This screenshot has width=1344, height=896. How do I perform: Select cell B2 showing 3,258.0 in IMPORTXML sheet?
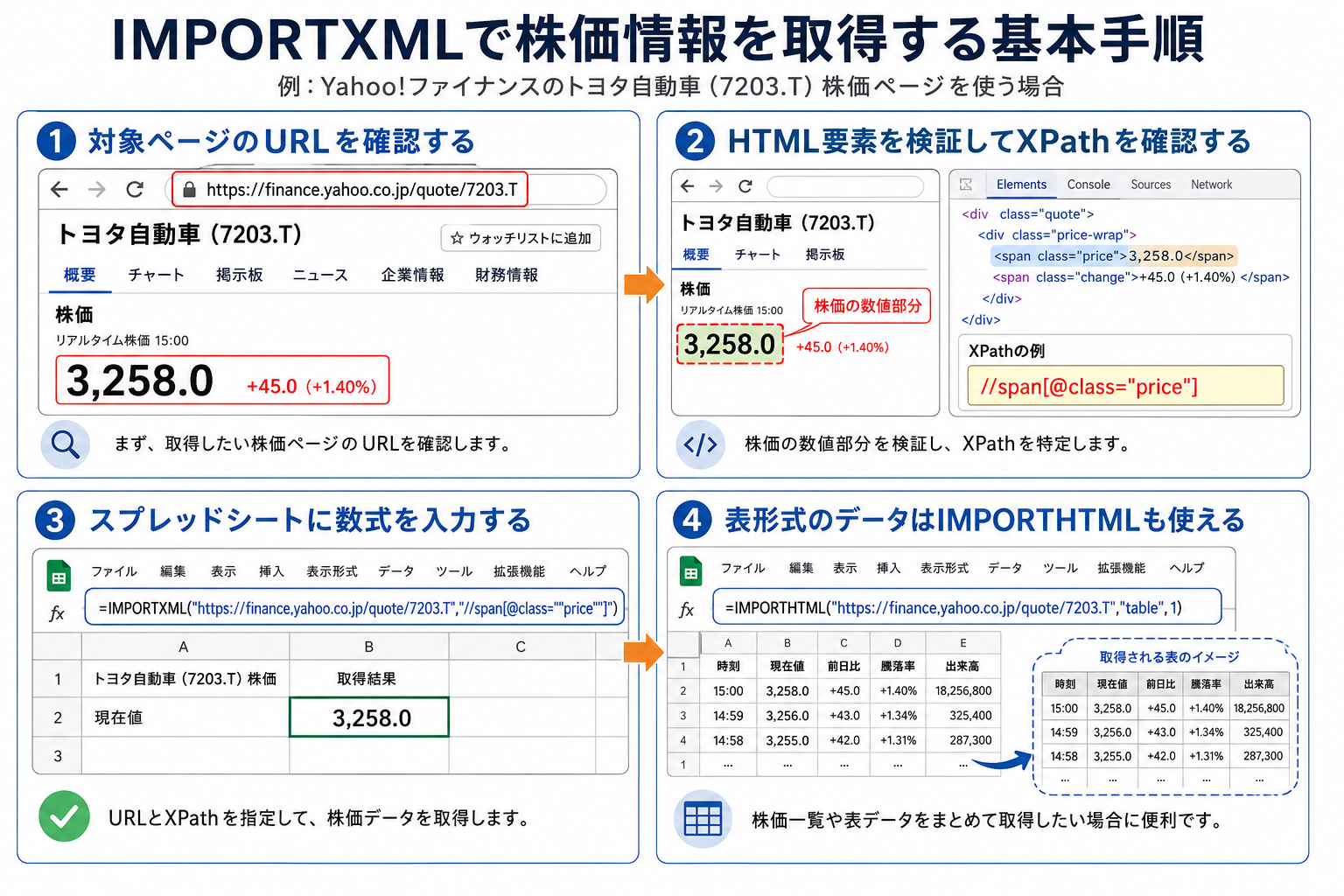click(369, 717)
